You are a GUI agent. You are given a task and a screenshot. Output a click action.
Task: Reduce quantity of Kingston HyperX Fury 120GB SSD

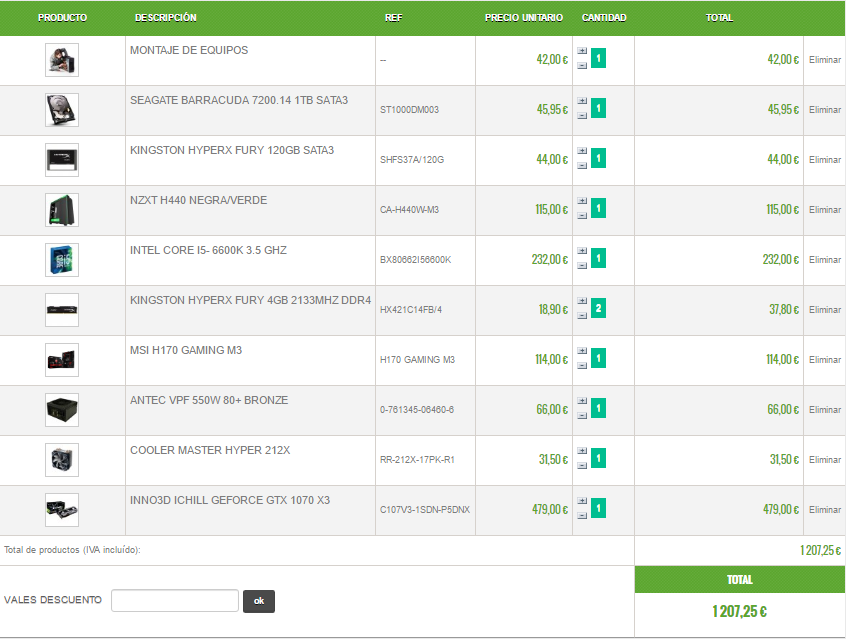pyautogui.click(x=582, y=165)
